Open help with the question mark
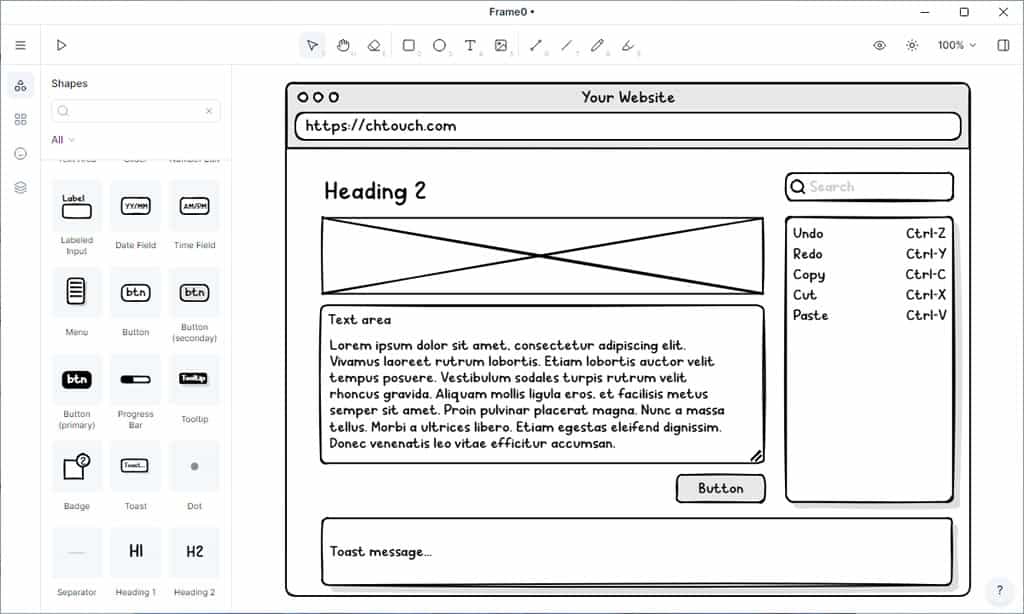 (999, 590)
